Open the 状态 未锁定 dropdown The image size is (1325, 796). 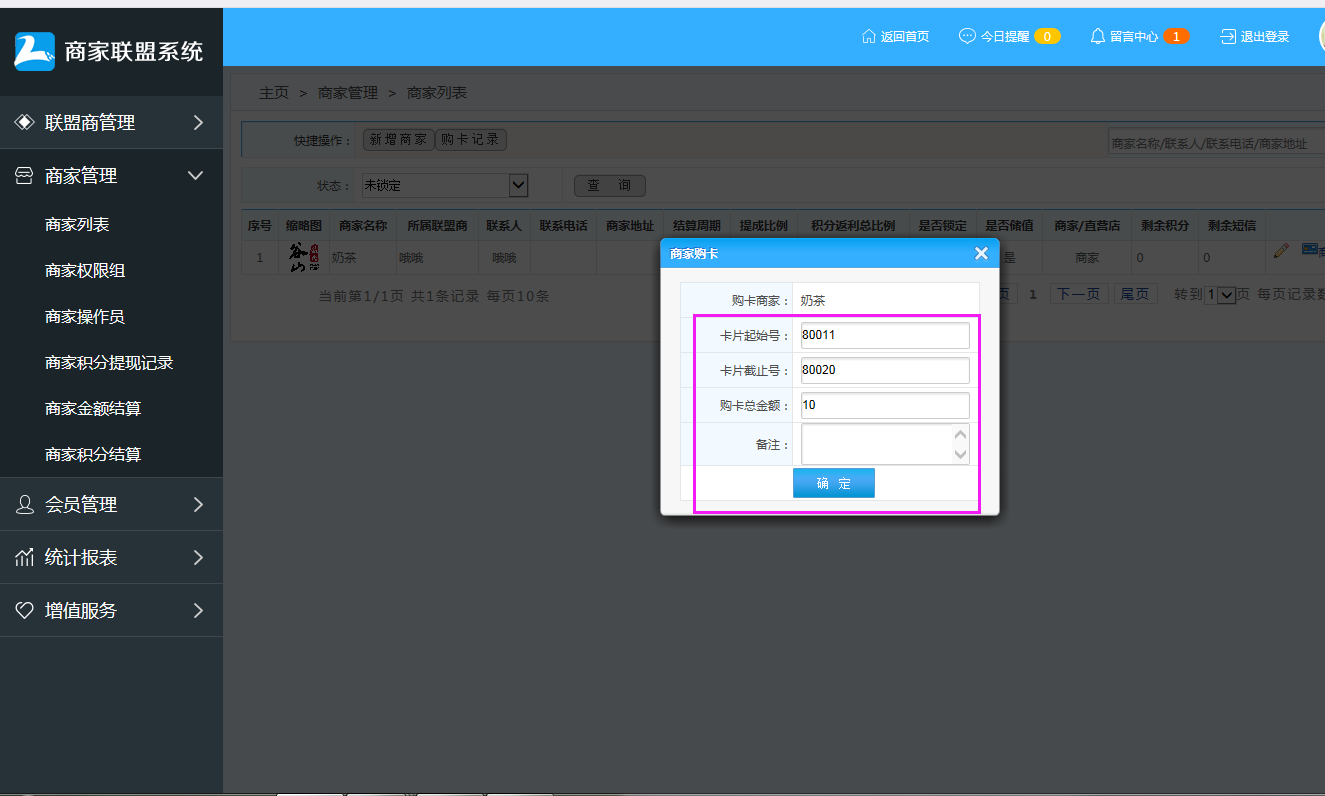518,185
